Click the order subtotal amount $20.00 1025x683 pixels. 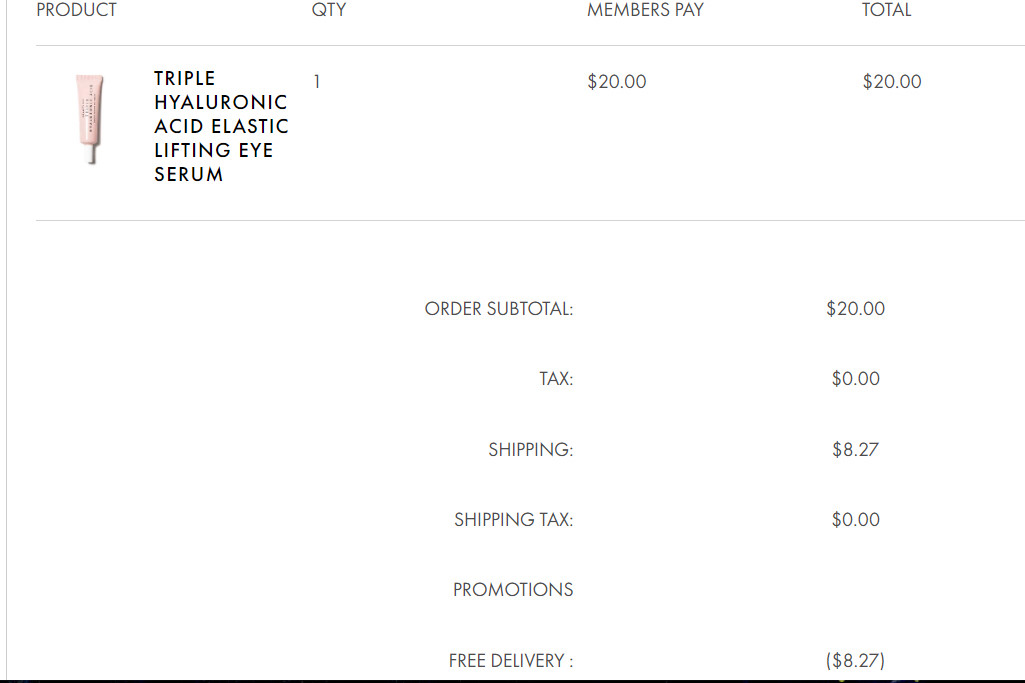click(x=855, y=308)
